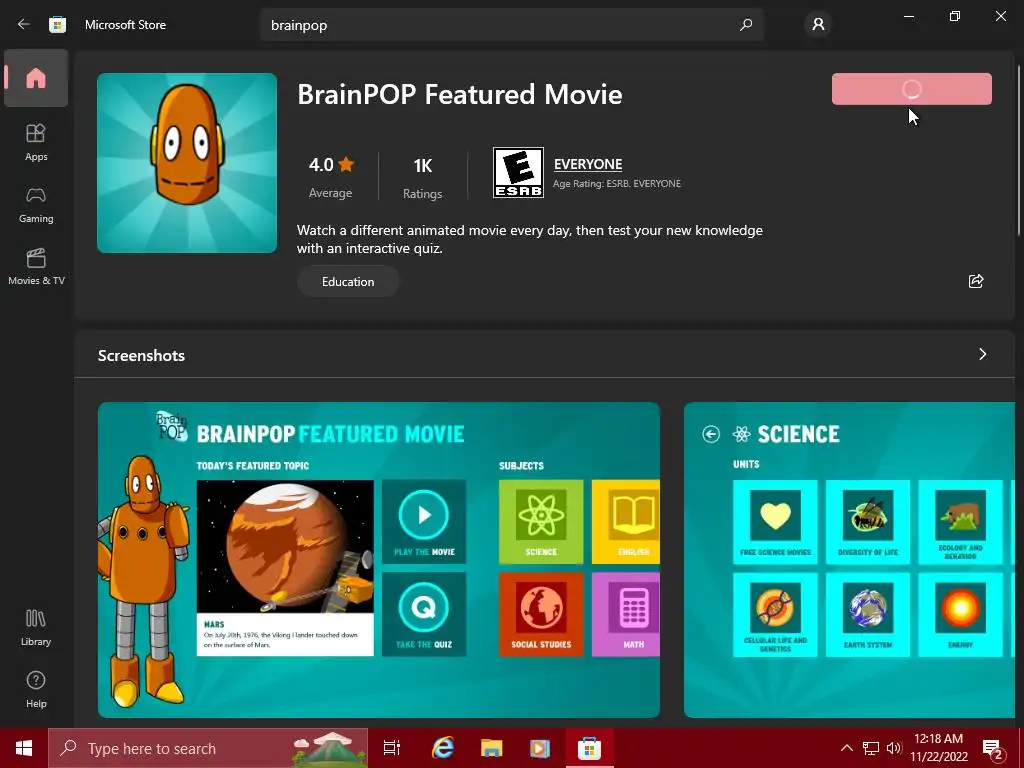Click the page vertical scrollbar

(1019, 150)
